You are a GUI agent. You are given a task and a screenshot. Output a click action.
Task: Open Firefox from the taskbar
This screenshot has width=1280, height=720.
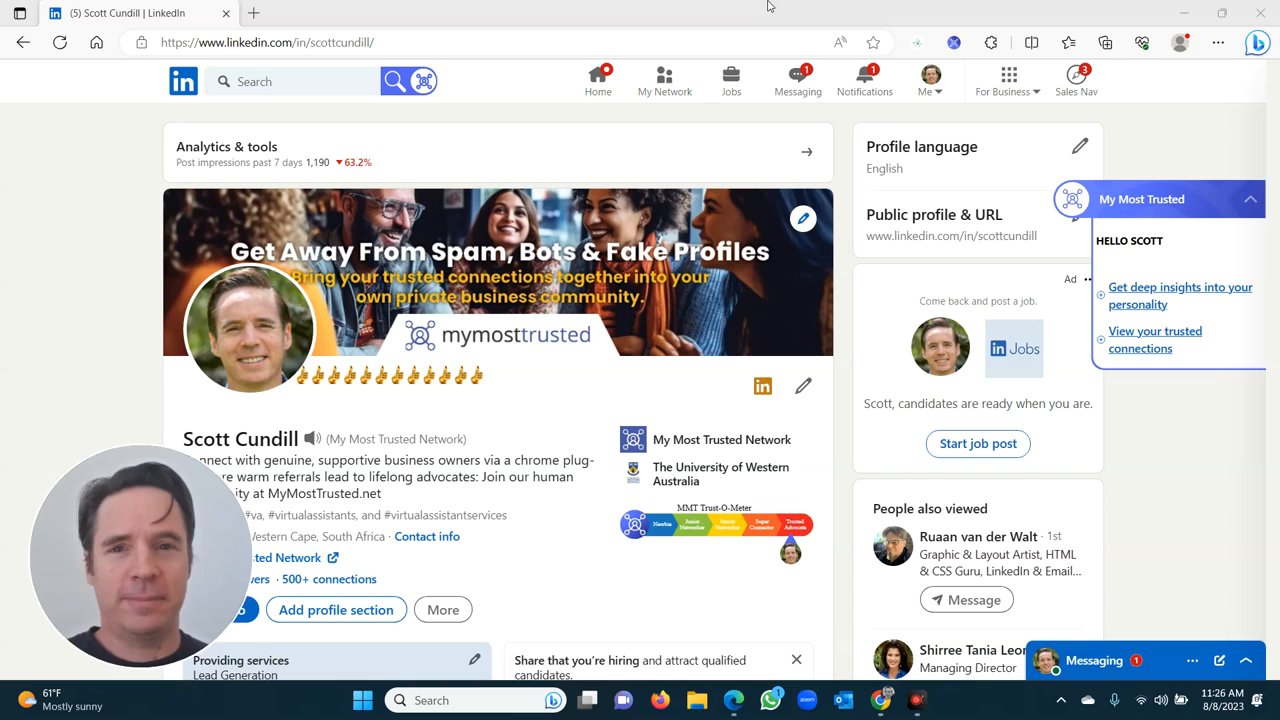pos(660,700)
